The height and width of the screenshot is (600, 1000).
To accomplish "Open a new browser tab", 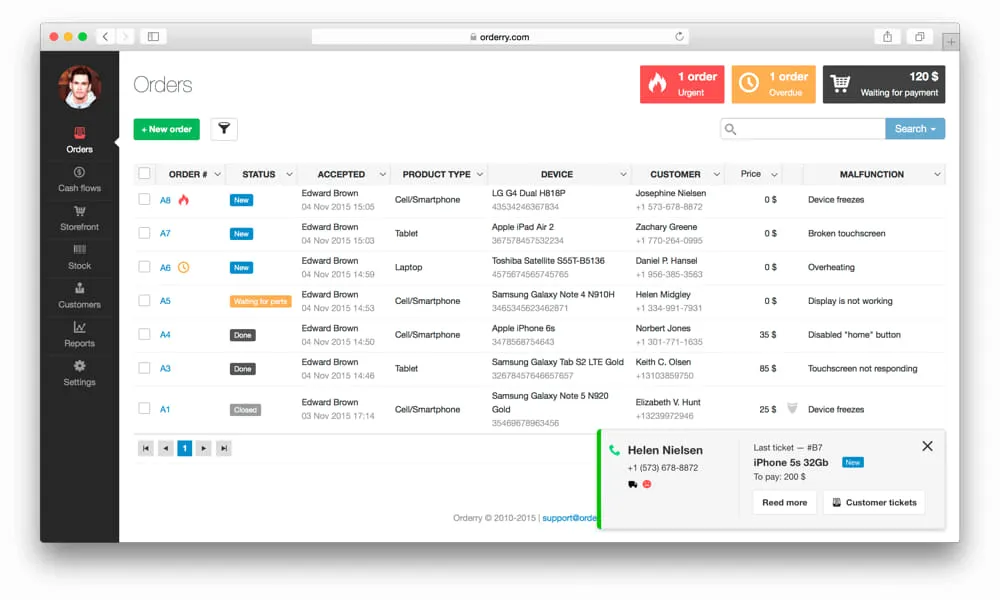I will pyautogui.click(x=951, y=42).
